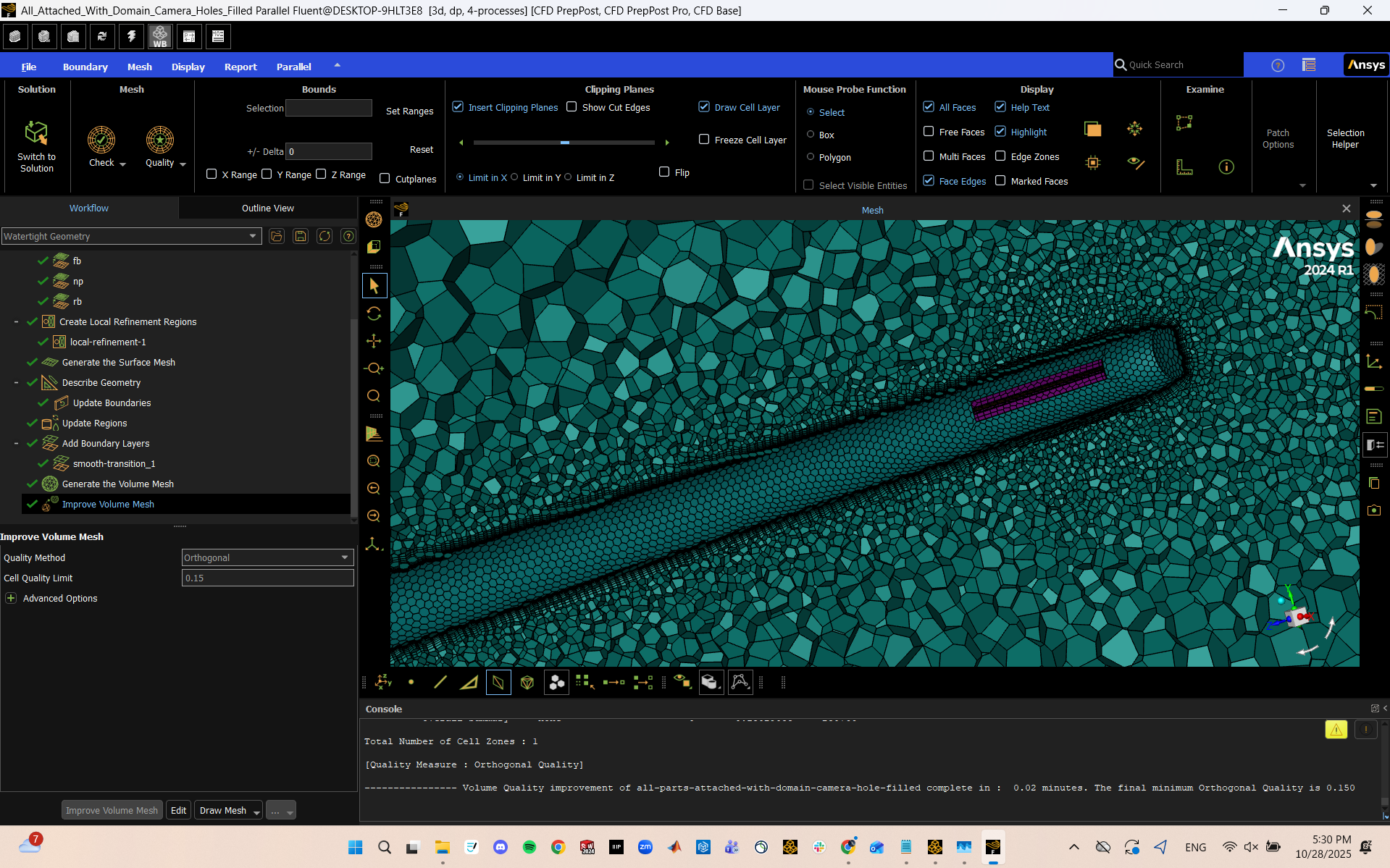The height and width of the screenshot is (868, 1390).
Task: Uncheck Insert Clipping Planes
Action: 458,107
